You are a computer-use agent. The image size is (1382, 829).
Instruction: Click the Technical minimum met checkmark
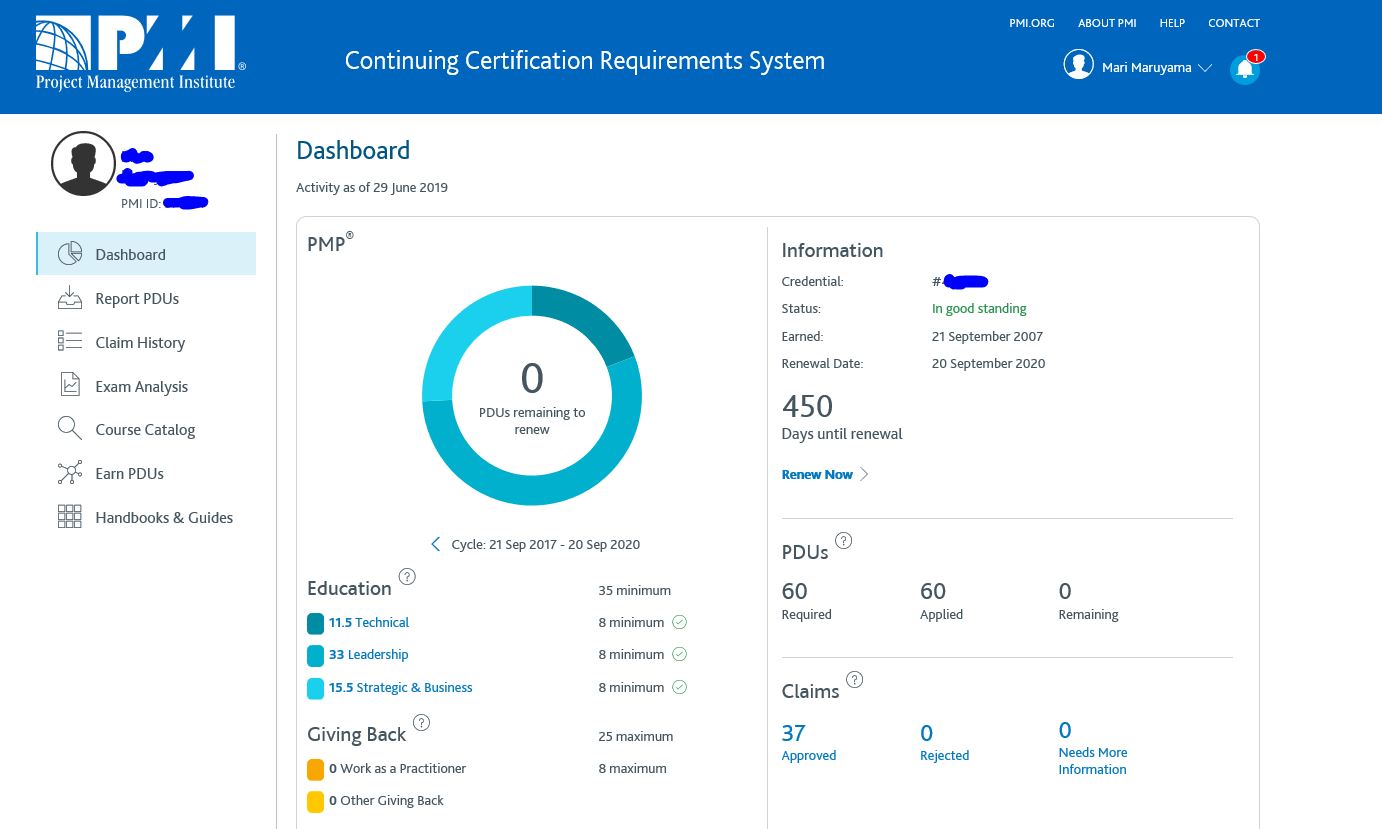(x=680, y=622)
